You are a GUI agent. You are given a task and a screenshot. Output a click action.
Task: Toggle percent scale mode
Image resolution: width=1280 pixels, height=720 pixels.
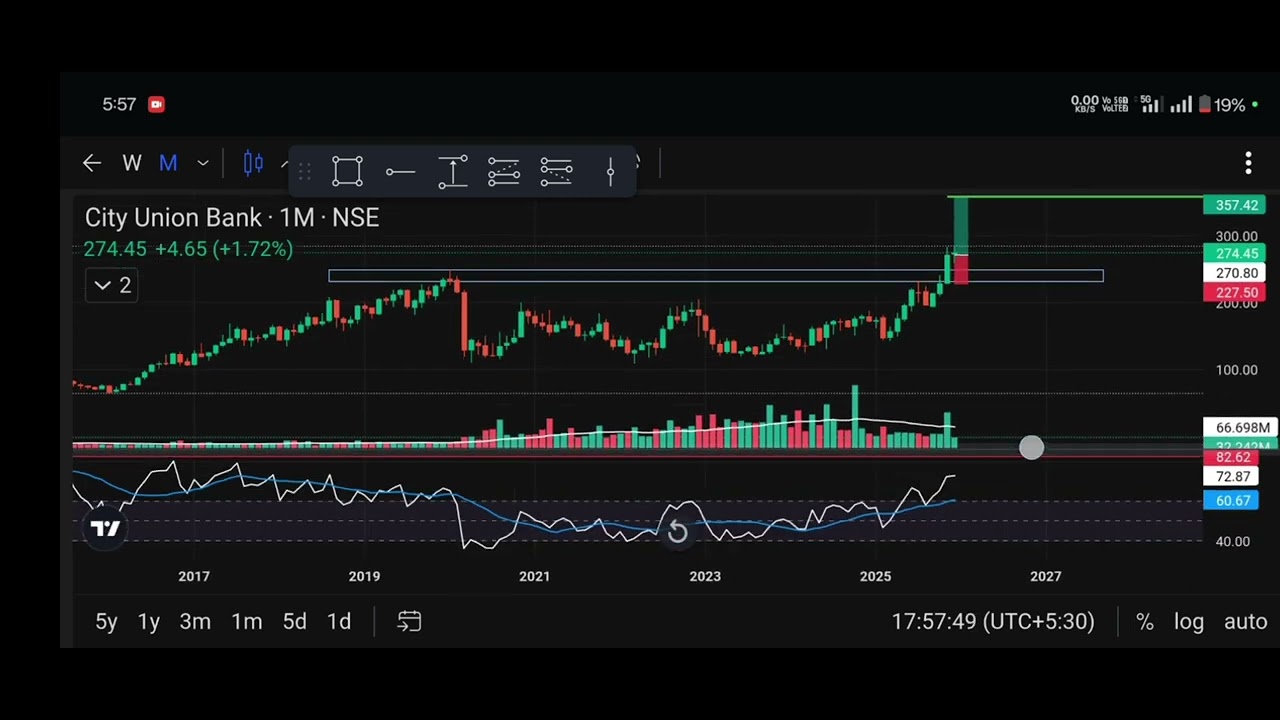pyautogui.click(x=1145, y=622)
